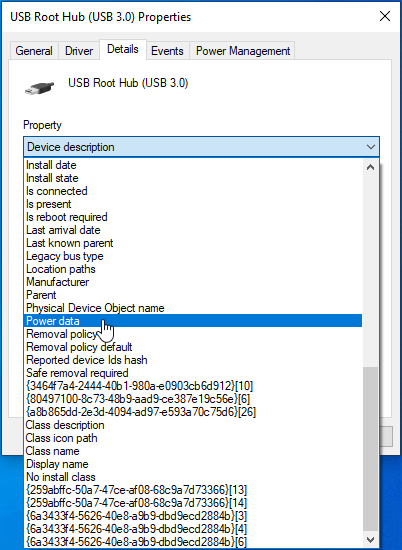Open the Driver tab

[x=79, y=51]
